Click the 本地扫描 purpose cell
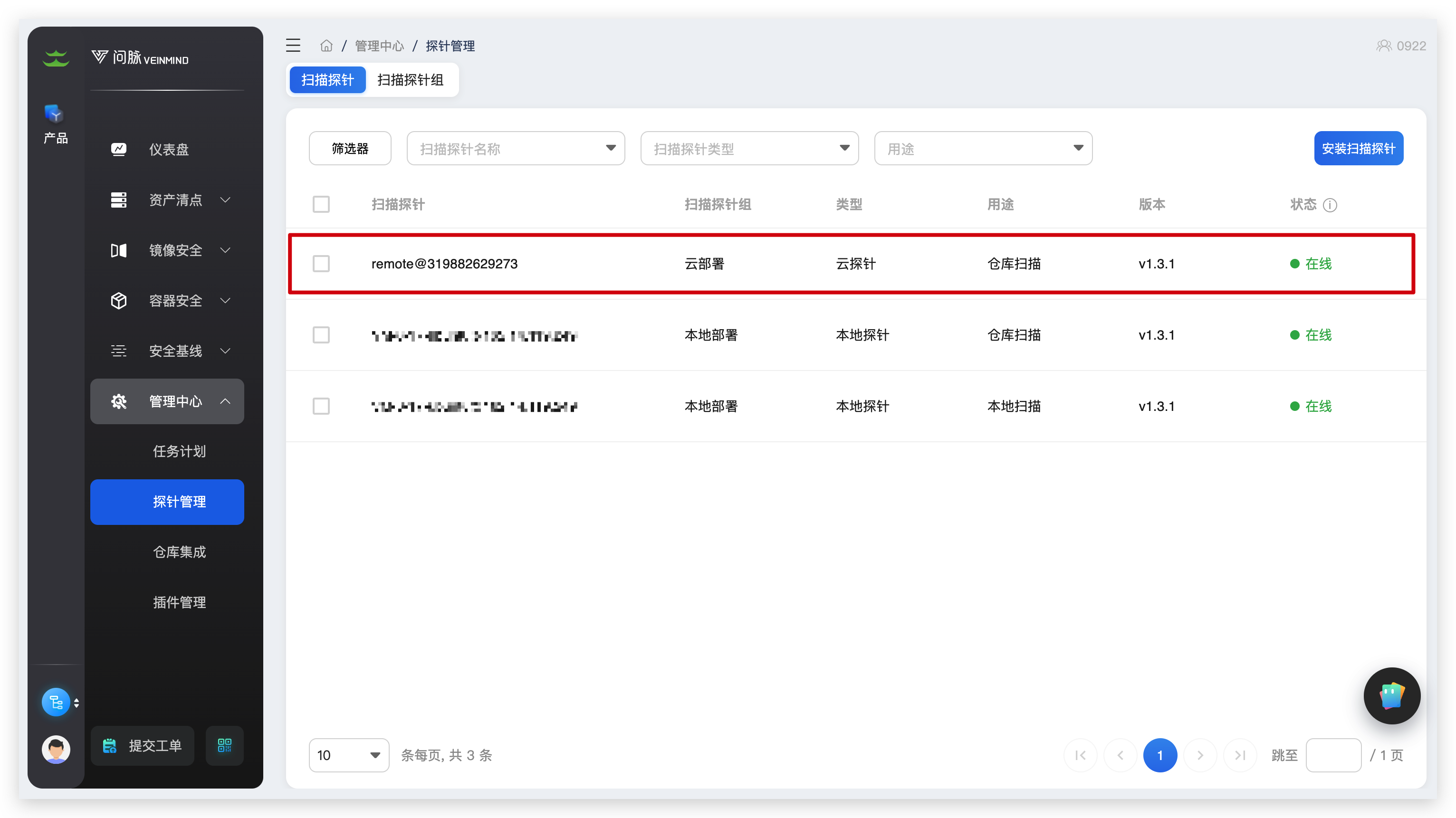1456x818 pixels. pos(1014,406)
